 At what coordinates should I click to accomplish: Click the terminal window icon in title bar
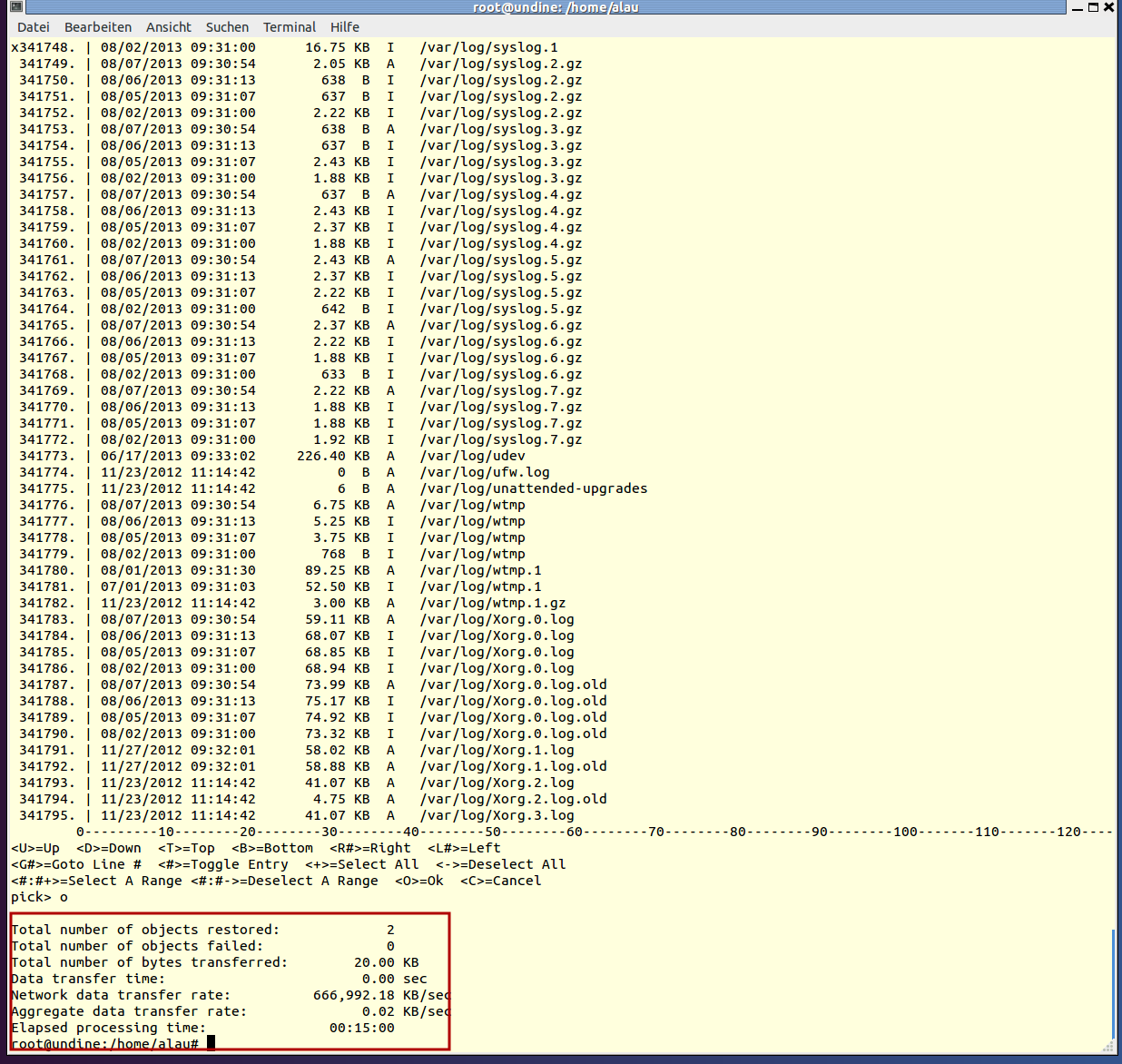coord(15,7)
